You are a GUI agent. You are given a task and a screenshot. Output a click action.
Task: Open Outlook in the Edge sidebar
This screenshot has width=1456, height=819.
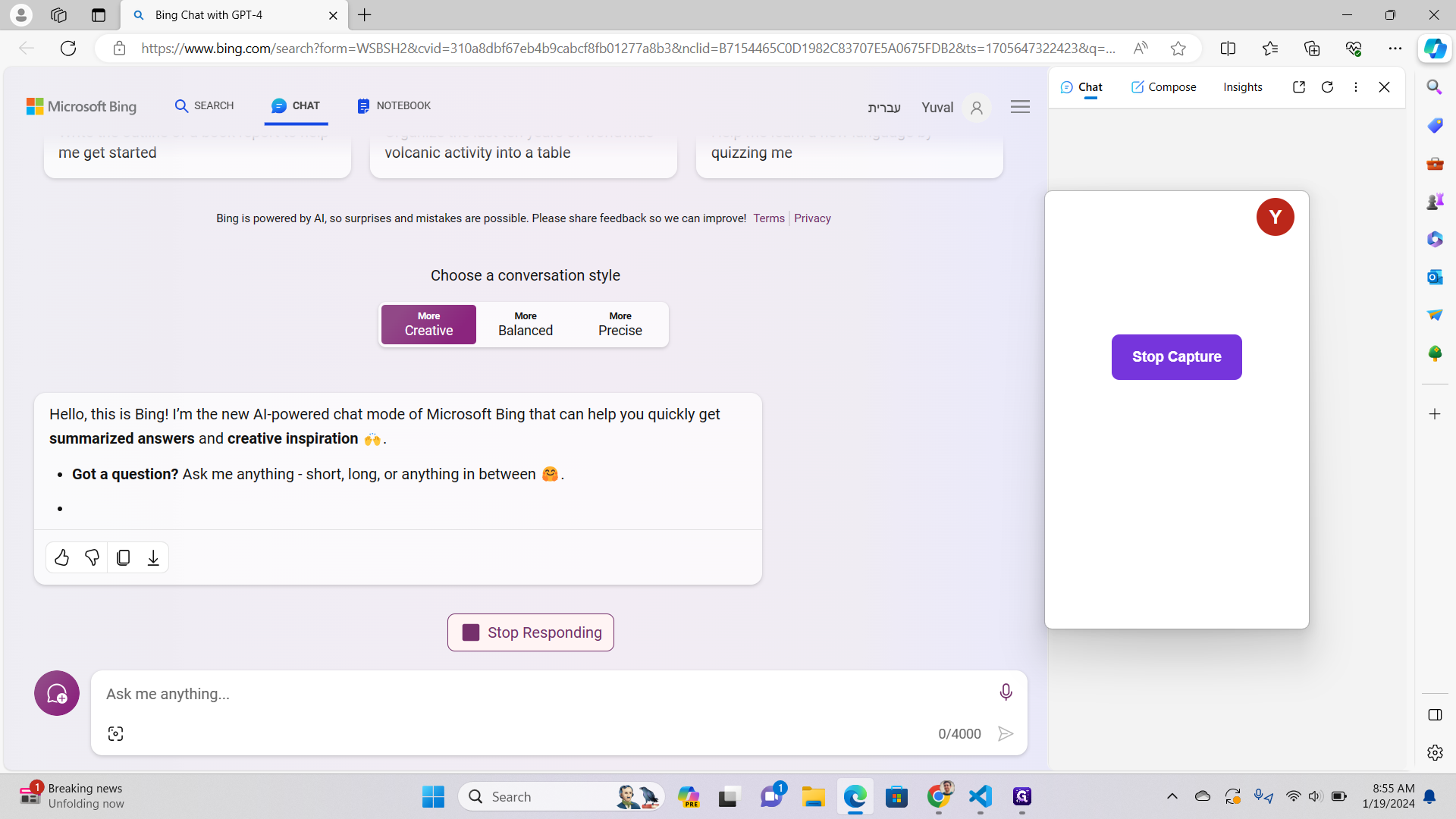1435,277
